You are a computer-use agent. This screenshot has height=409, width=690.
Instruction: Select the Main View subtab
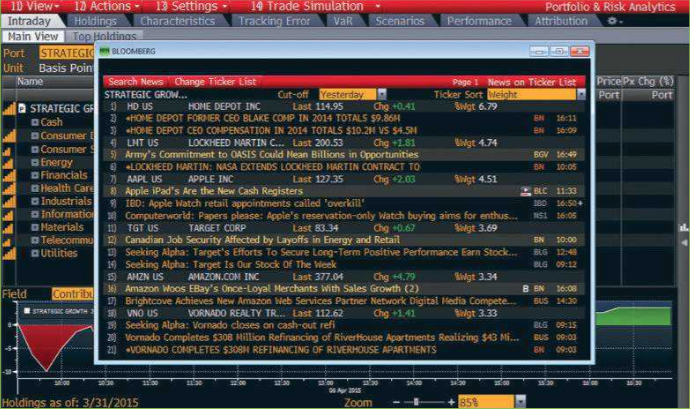pos(33,36)
